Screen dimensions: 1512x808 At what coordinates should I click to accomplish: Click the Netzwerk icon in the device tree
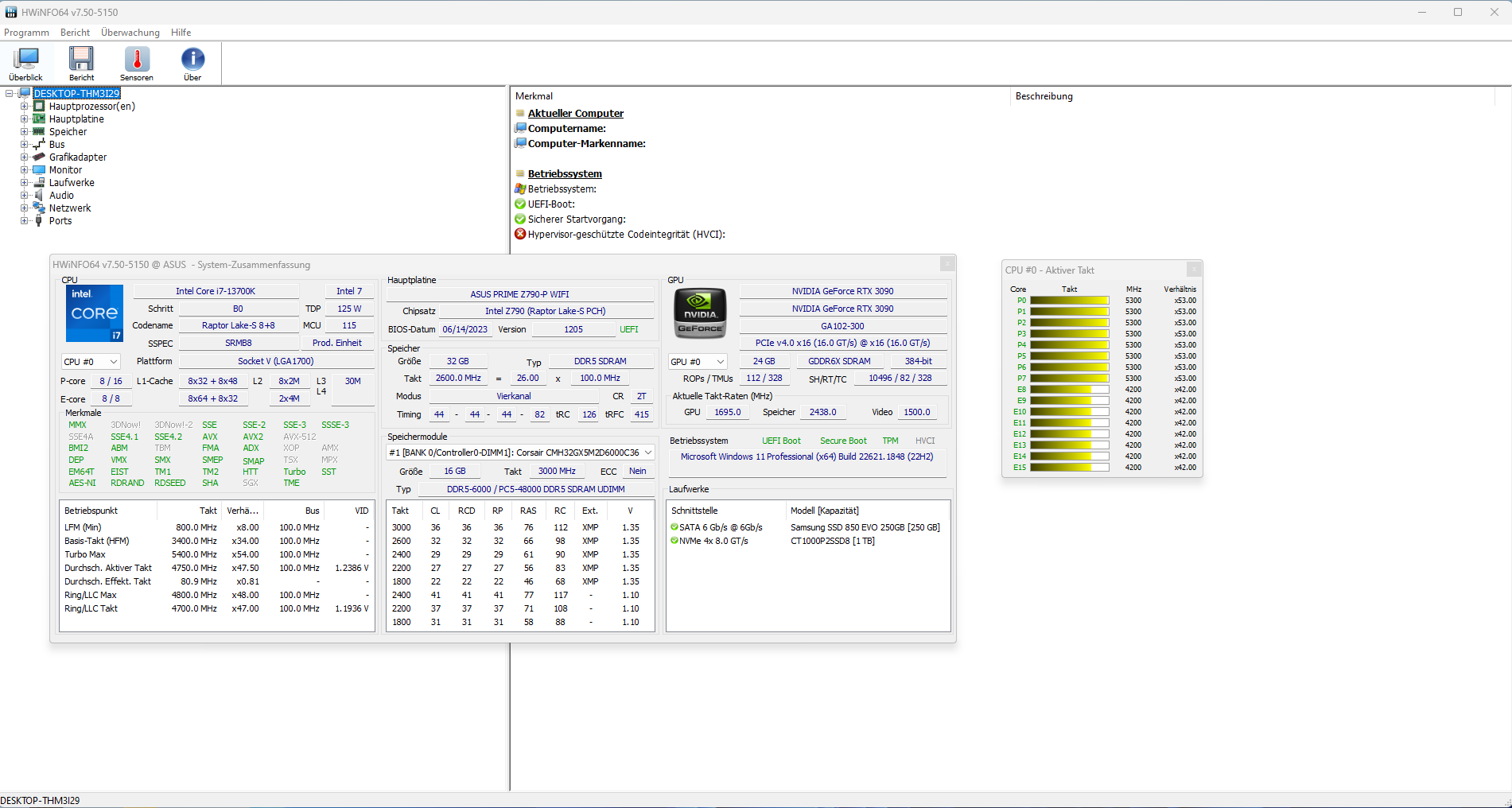click(x=38, y=208)
